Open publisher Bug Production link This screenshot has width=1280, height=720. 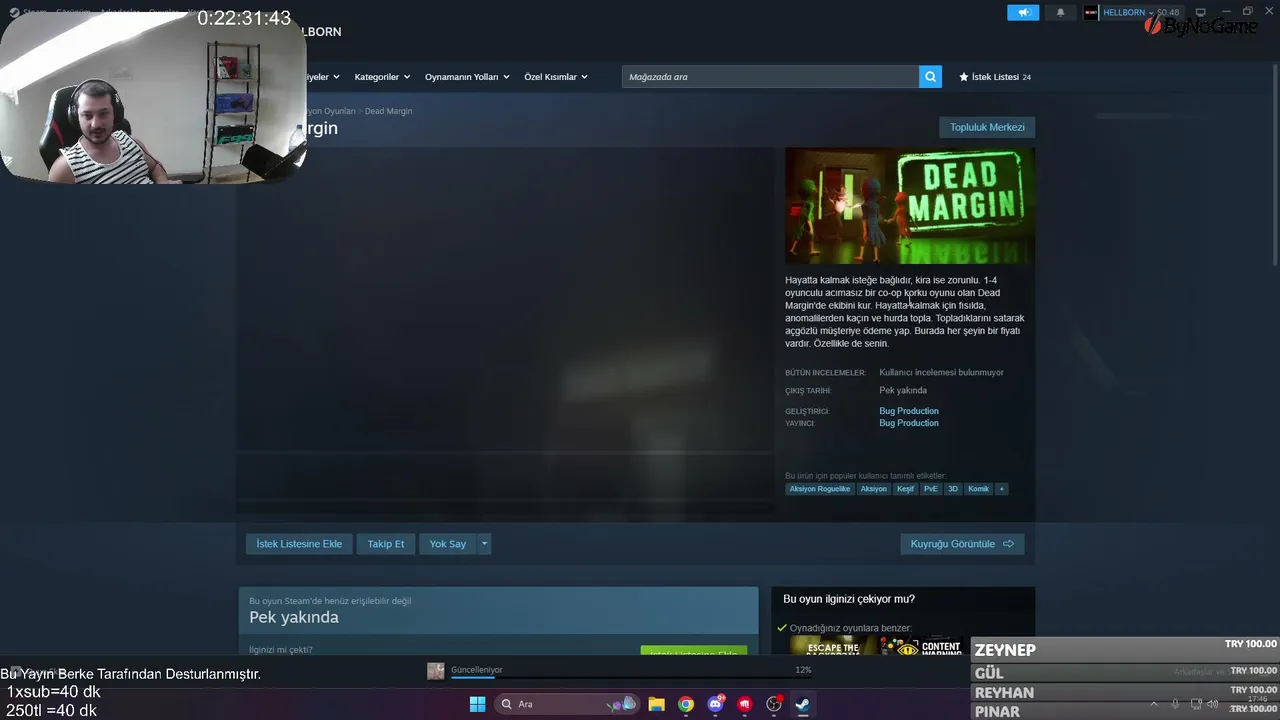click(909, 423)
